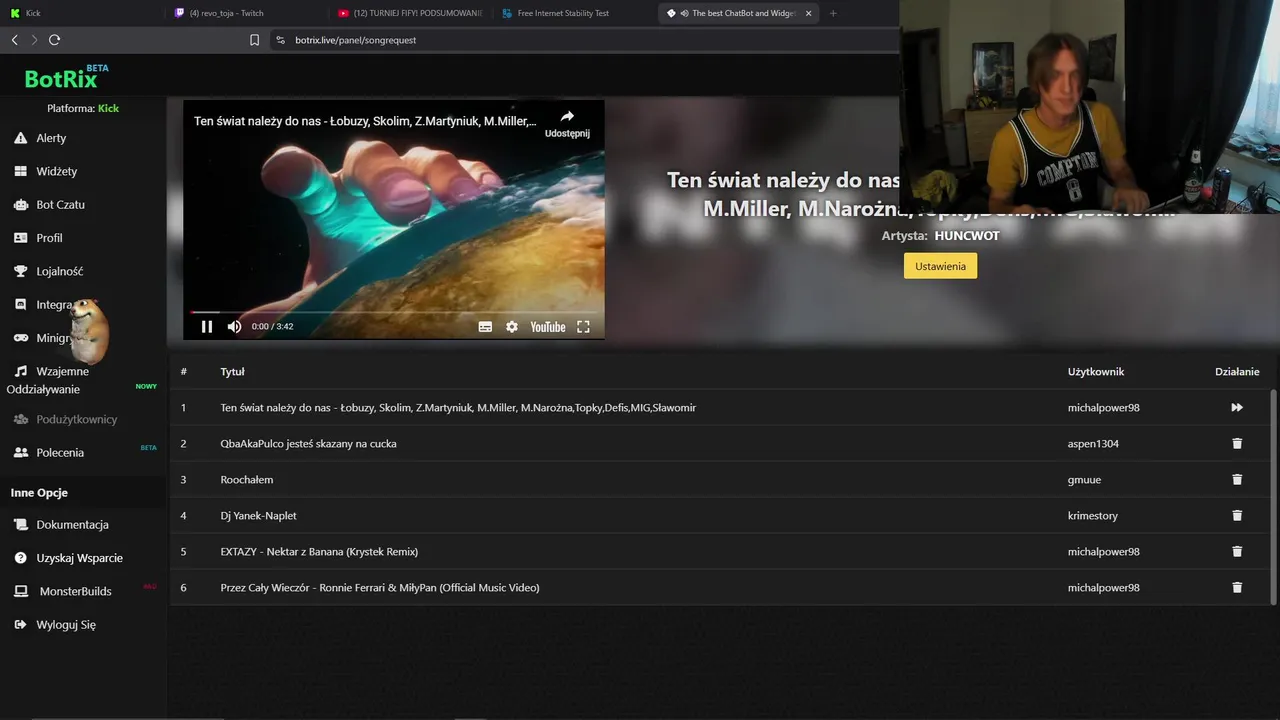Click the music note sidebar icon
The height and width of the screenshot is (720, 1280).
click(x=20, y=371)
